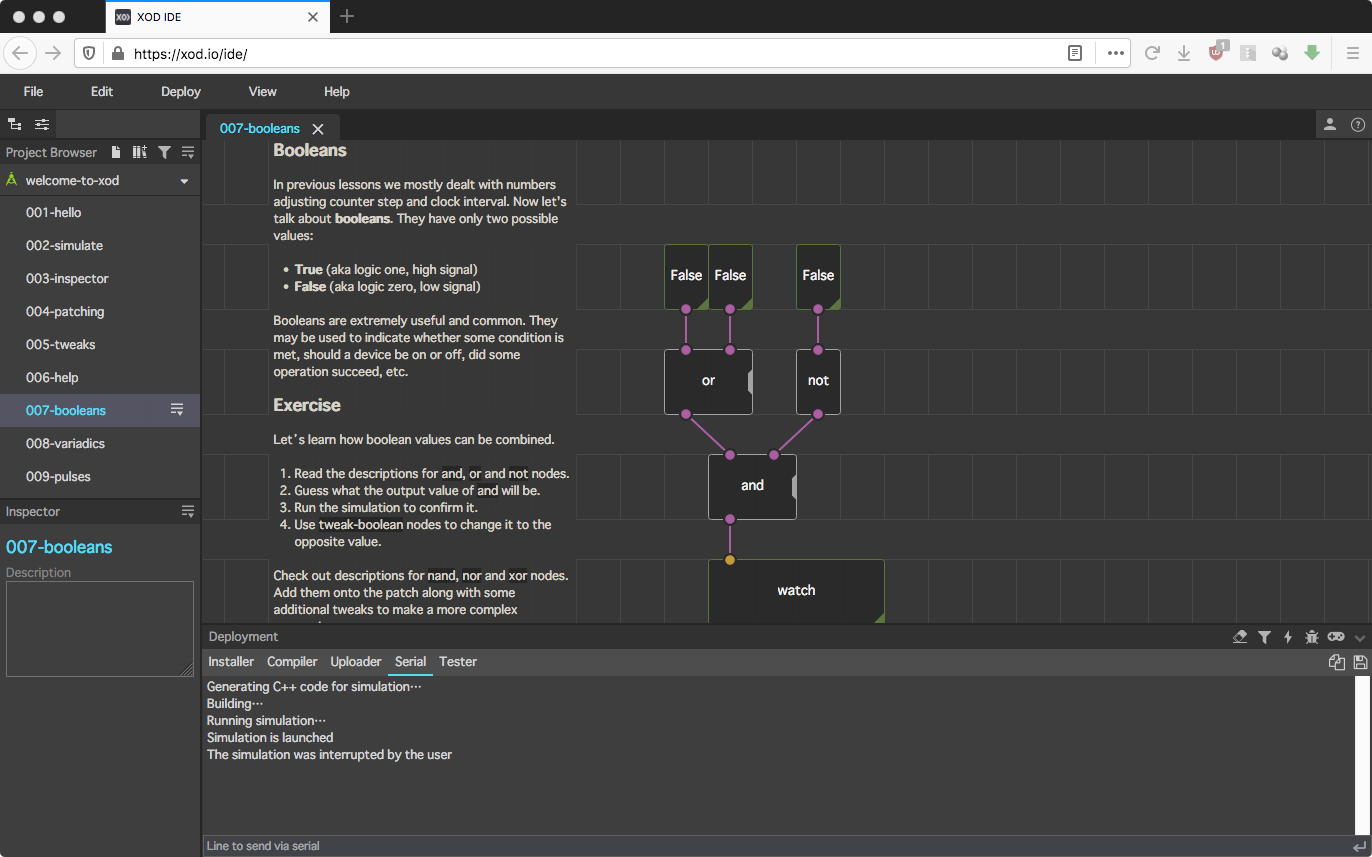Click the eraser icon to clear the log
This screenshot has height=857, width=1372.
(1240, 637)
